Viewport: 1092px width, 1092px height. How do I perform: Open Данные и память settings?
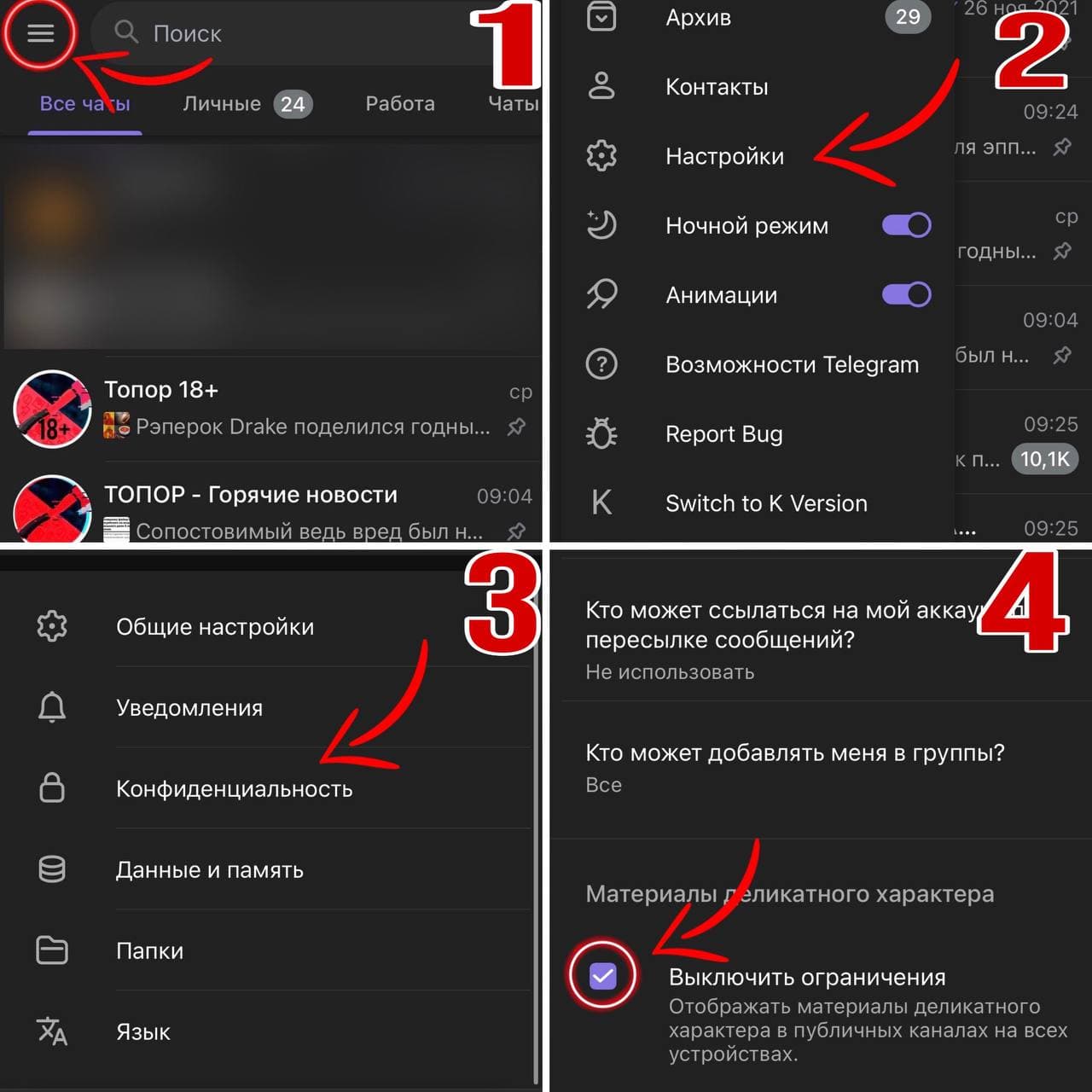click(210, 869)
